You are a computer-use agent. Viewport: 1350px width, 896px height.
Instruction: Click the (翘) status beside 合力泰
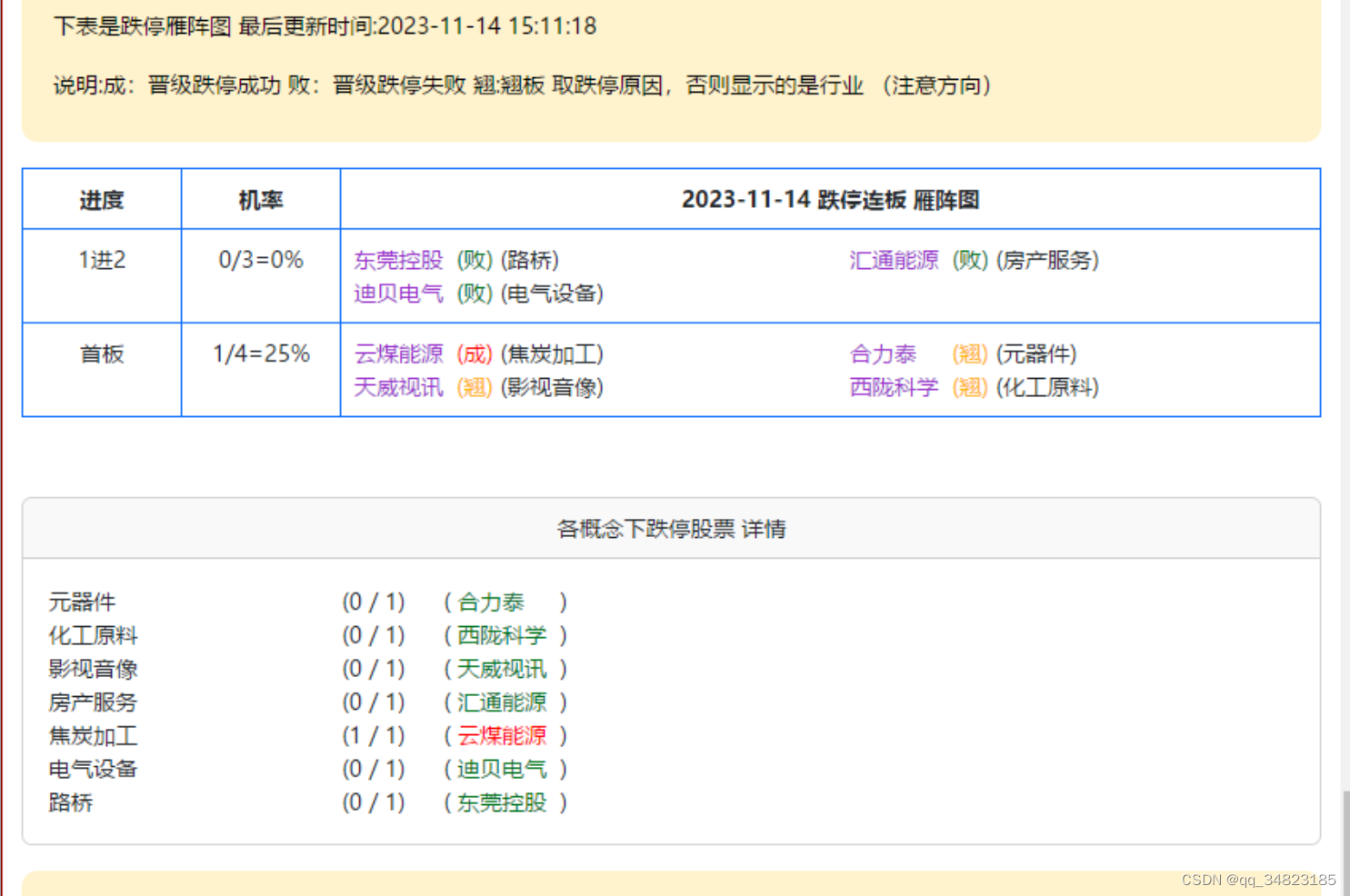970,354
